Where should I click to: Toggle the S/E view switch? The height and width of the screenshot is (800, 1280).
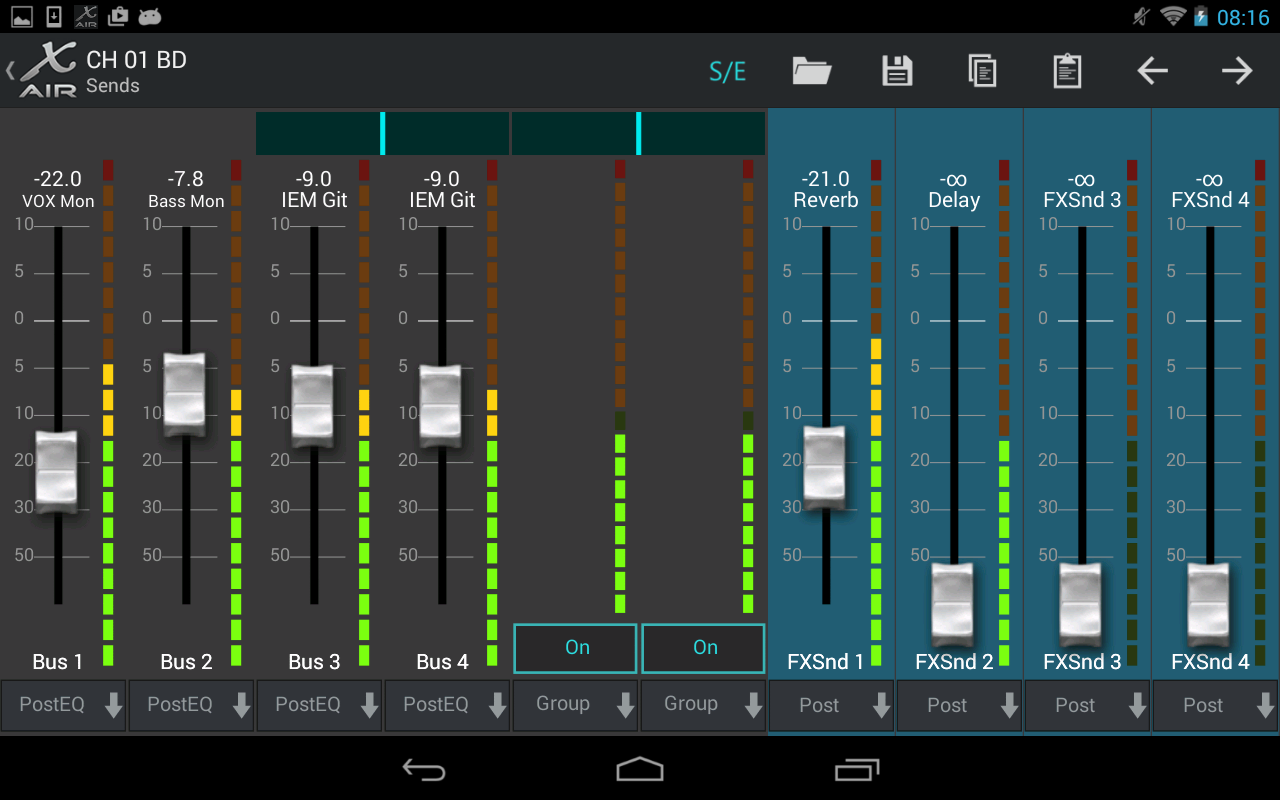pyautogui.click(x=727, y=71)
